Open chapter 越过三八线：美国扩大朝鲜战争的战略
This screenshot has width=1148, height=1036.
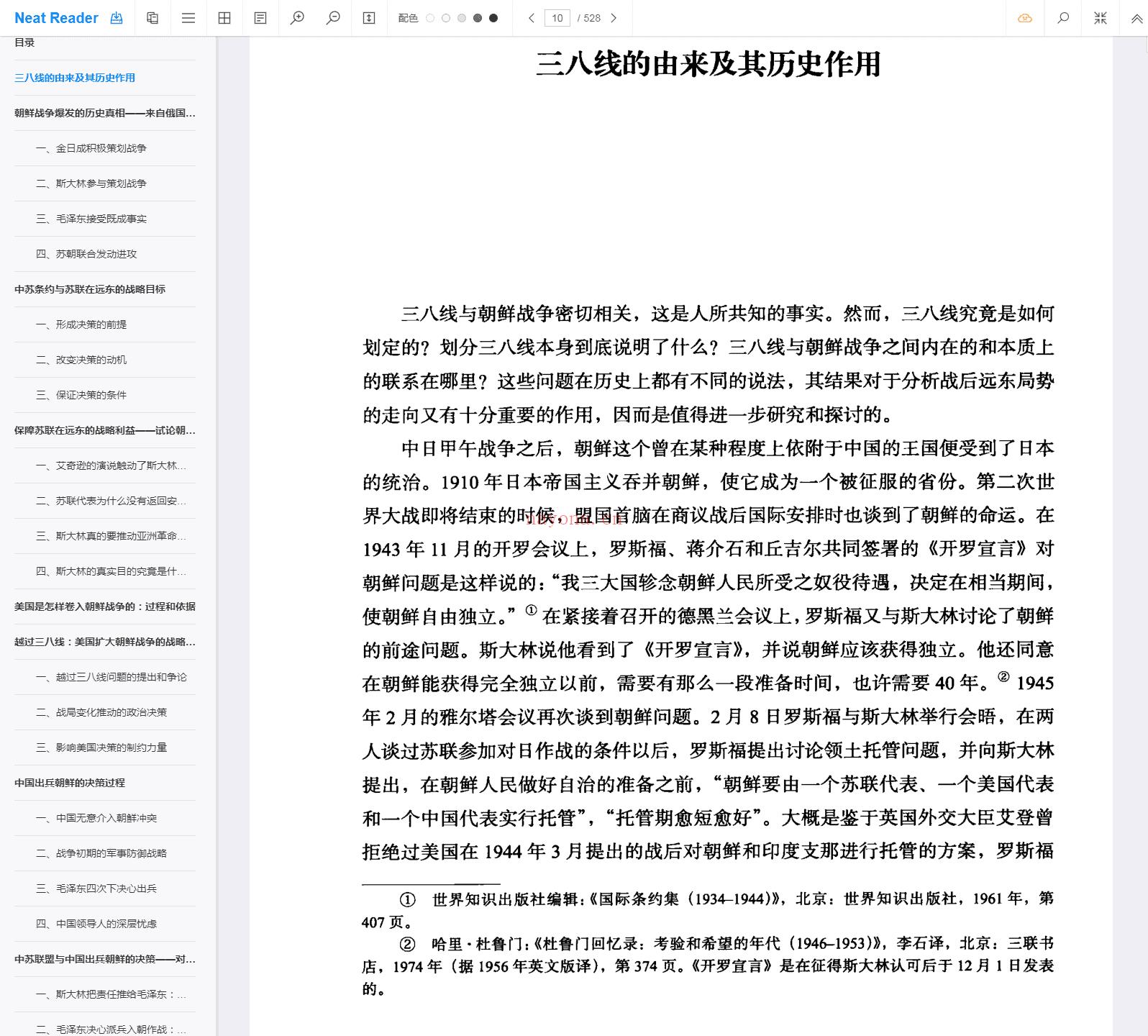point(105,642)
